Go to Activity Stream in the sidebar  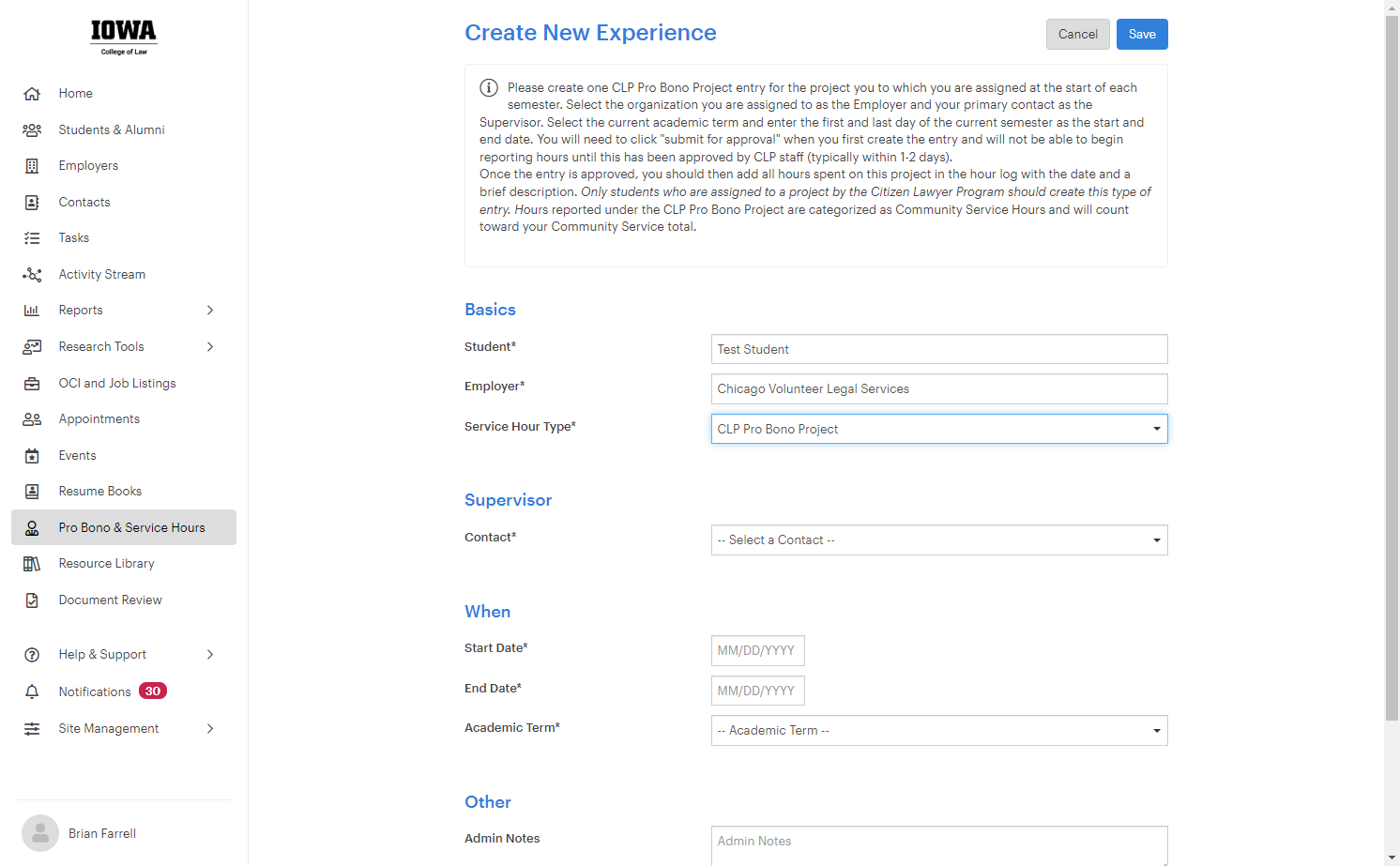point(102,275)
